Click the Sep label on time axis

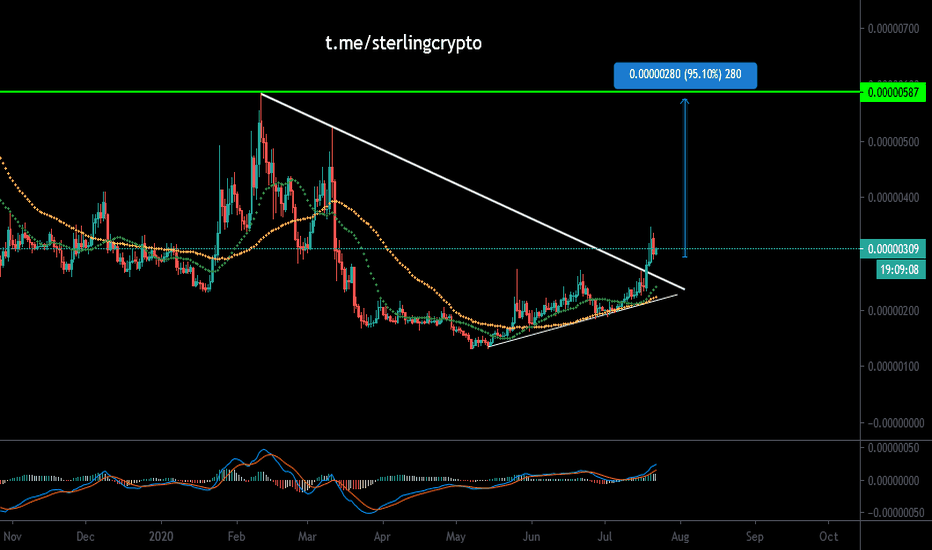click(x=754, y=536)
